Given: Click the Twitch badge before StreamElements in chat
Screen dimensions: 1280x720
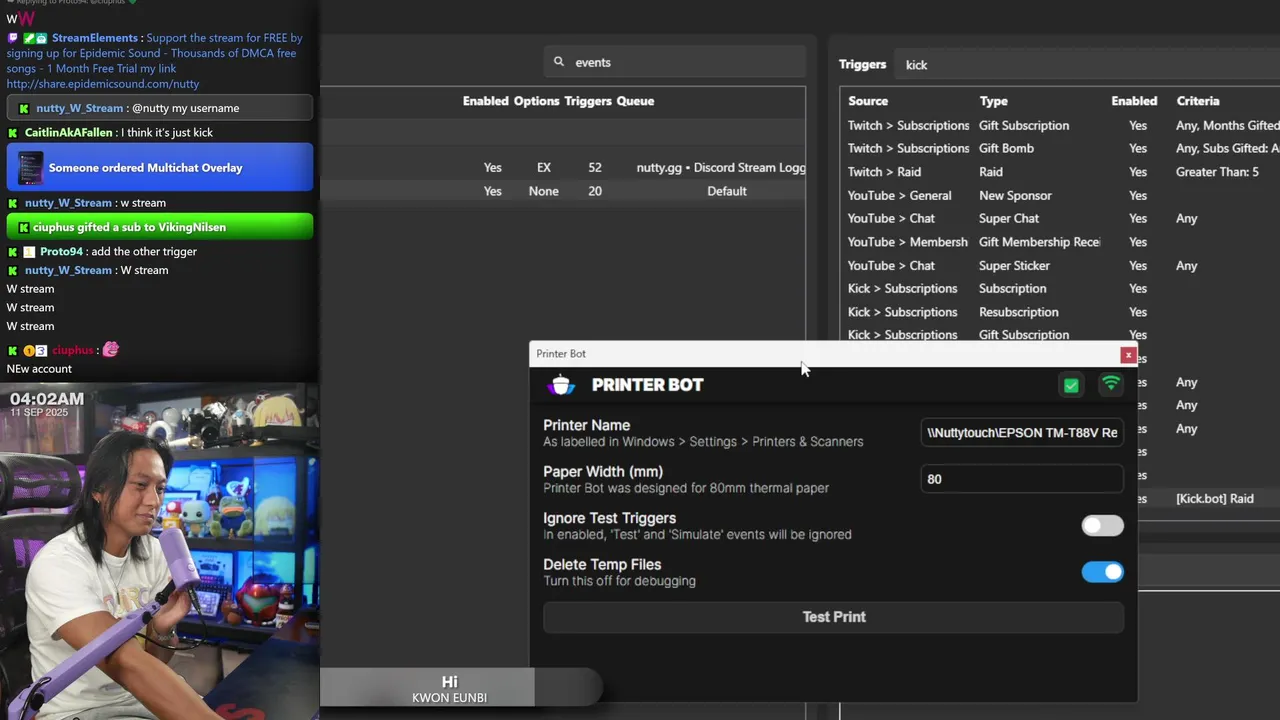Looking at the screenshot, I should coord(13,38).
